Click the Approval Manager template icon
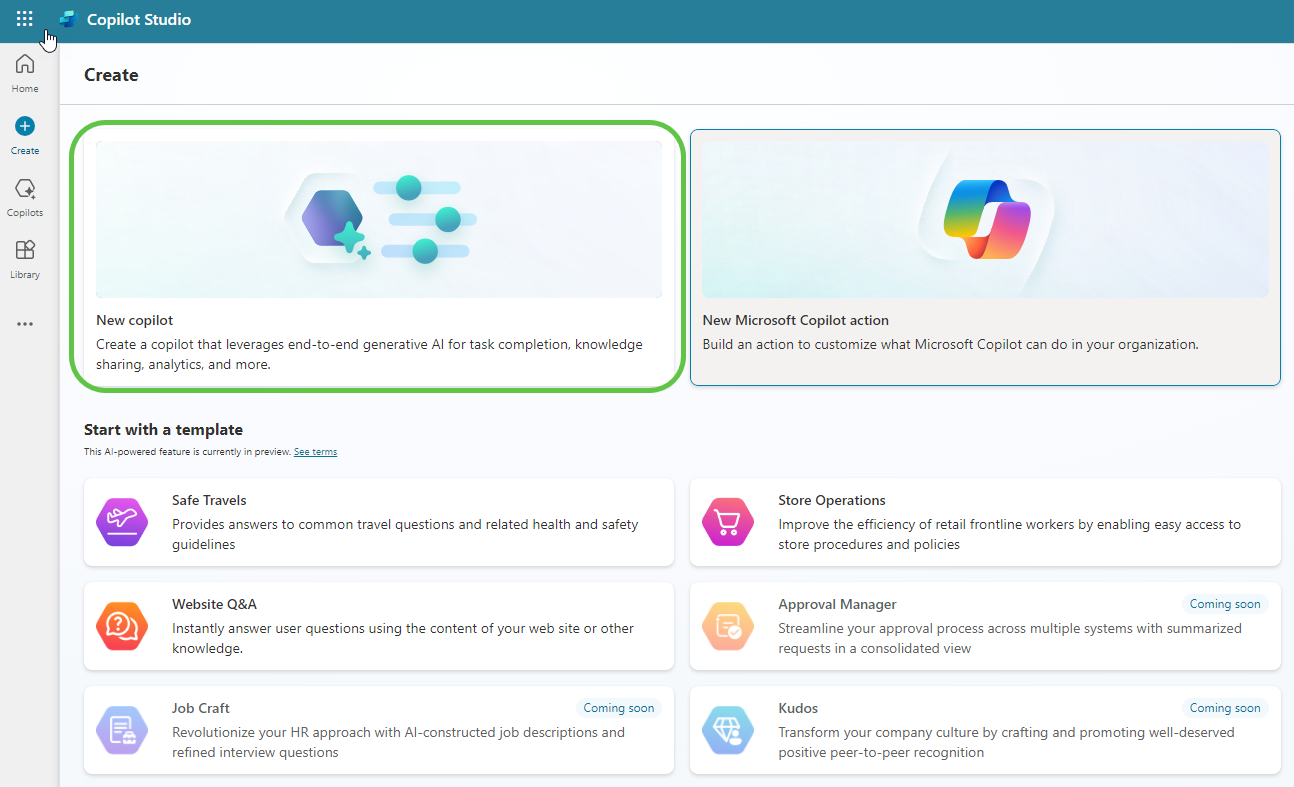The image size is (1294, 787). tap(727, 625)
